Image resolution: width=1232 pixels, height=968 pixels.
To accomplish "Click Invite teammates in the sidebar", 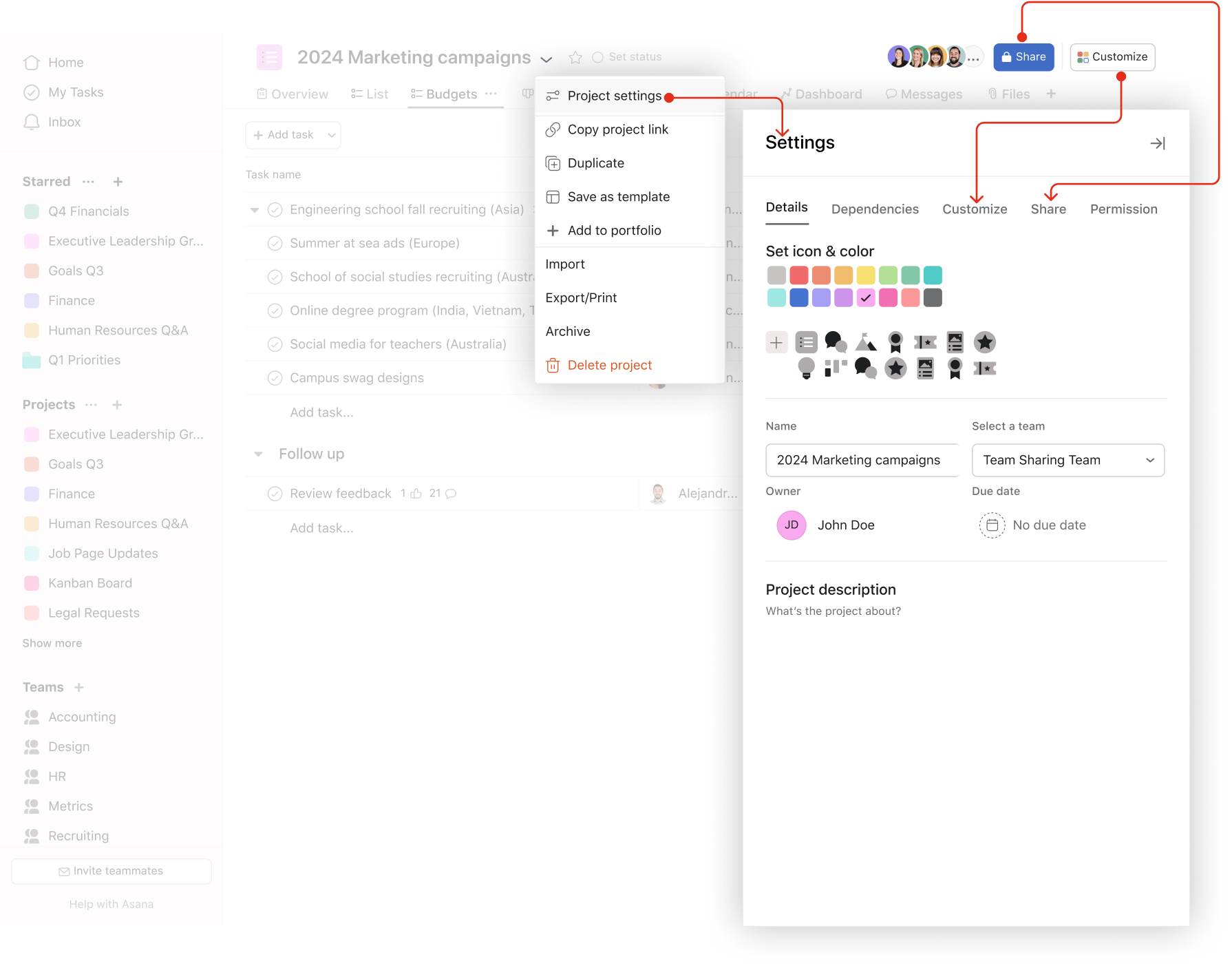I will [111, 870].
